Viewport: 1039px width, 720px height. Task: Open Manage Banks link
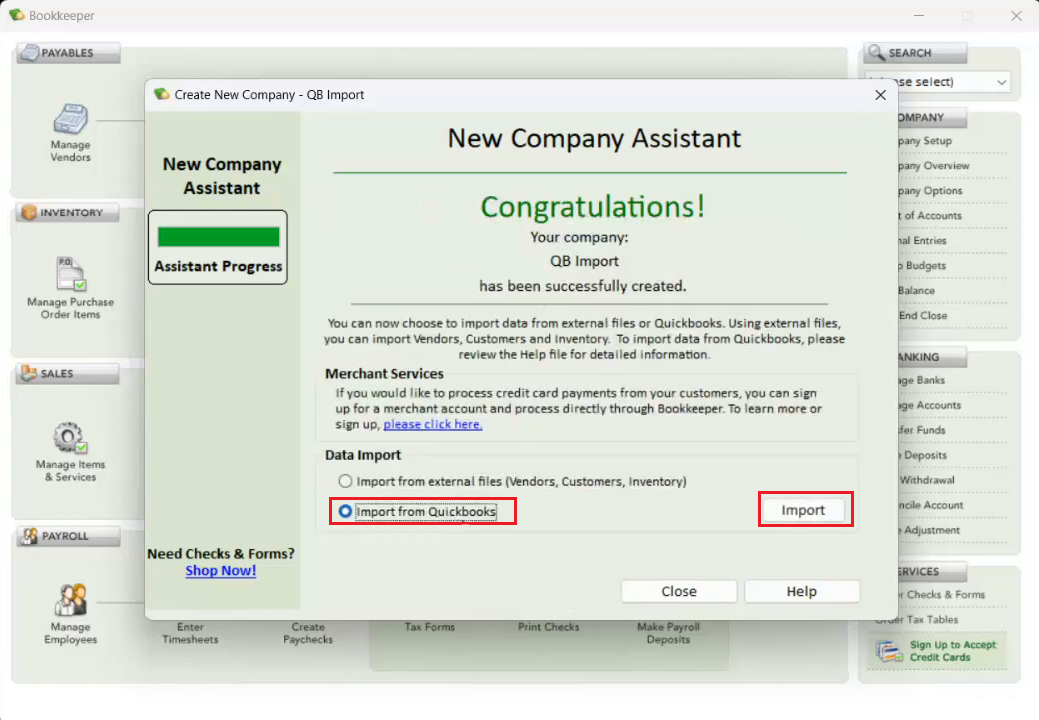tap(921, 380)
